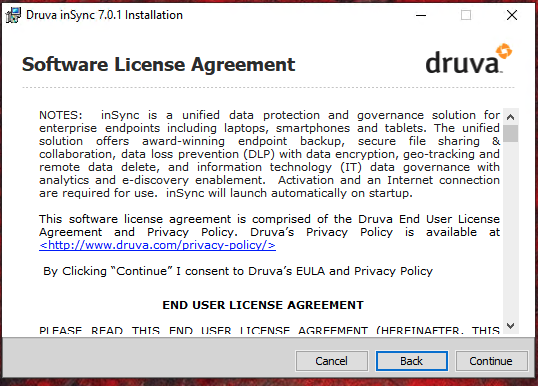This screenshot has height=386, width=538.
Task: Click the scrollbar up arrow
Action: (x=511, y=117)
